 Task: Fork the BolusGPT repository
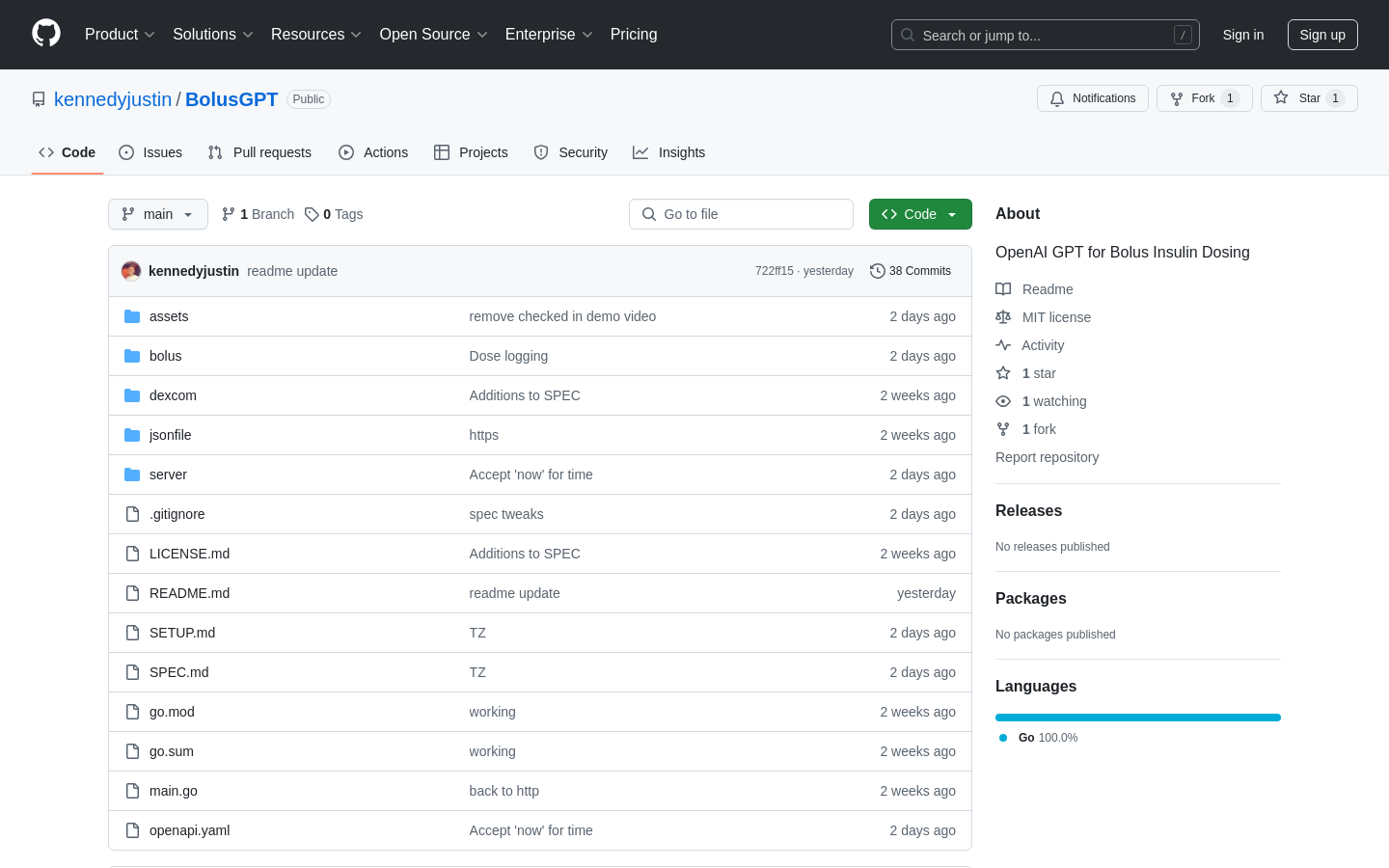coord(1205,98)
